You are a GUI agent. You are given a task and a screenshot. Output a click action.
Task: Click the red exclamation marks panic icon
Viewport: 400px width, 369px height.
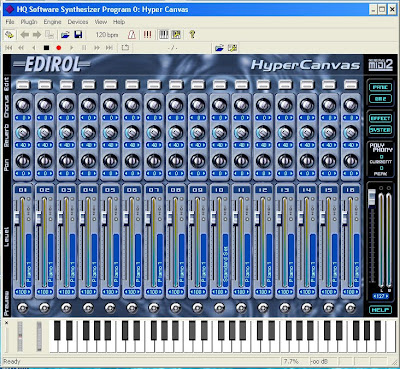pyautogui.click(x=147, y=35)
